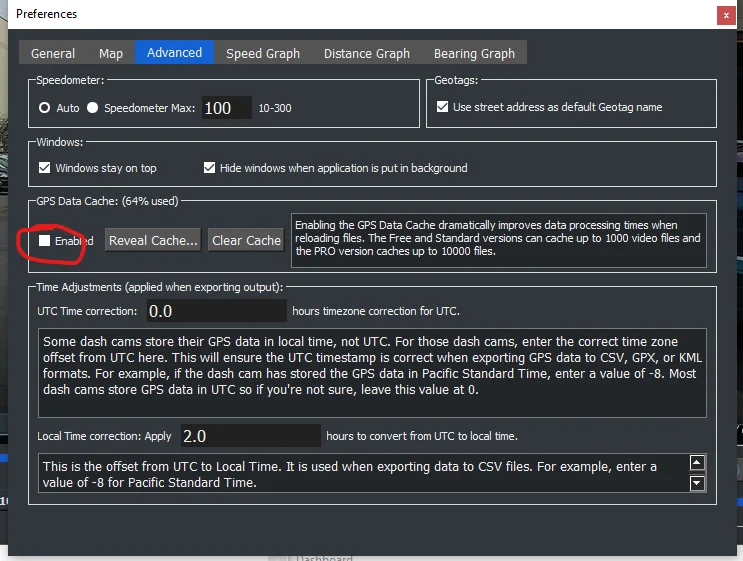This screenshot has height=561, width=743.
Task: Open the Distance Graph tab
Action: (367, 53)
